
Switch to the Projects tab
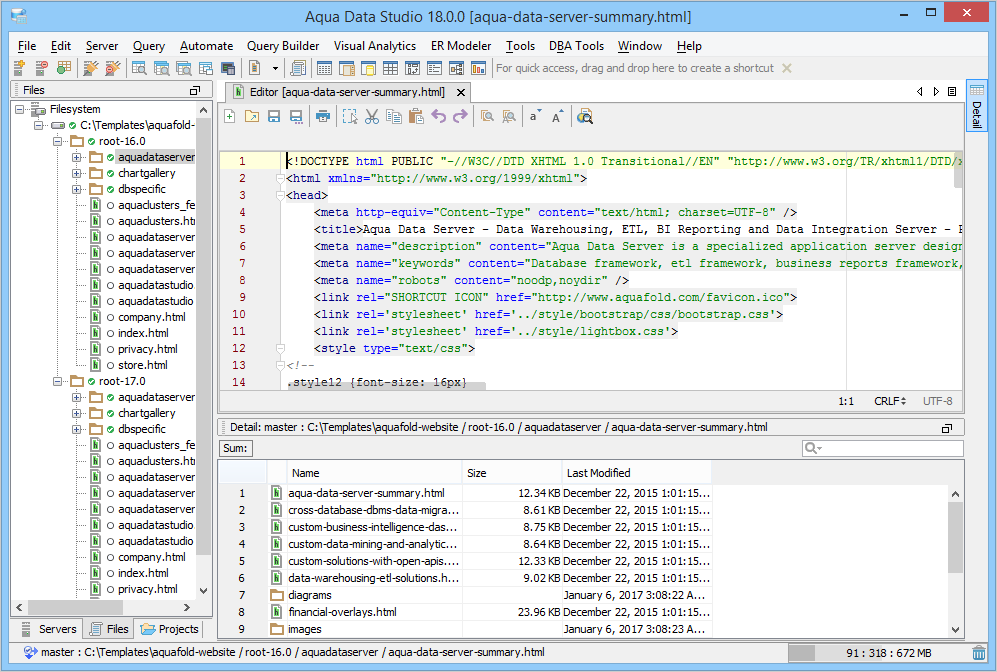point(171,629)
